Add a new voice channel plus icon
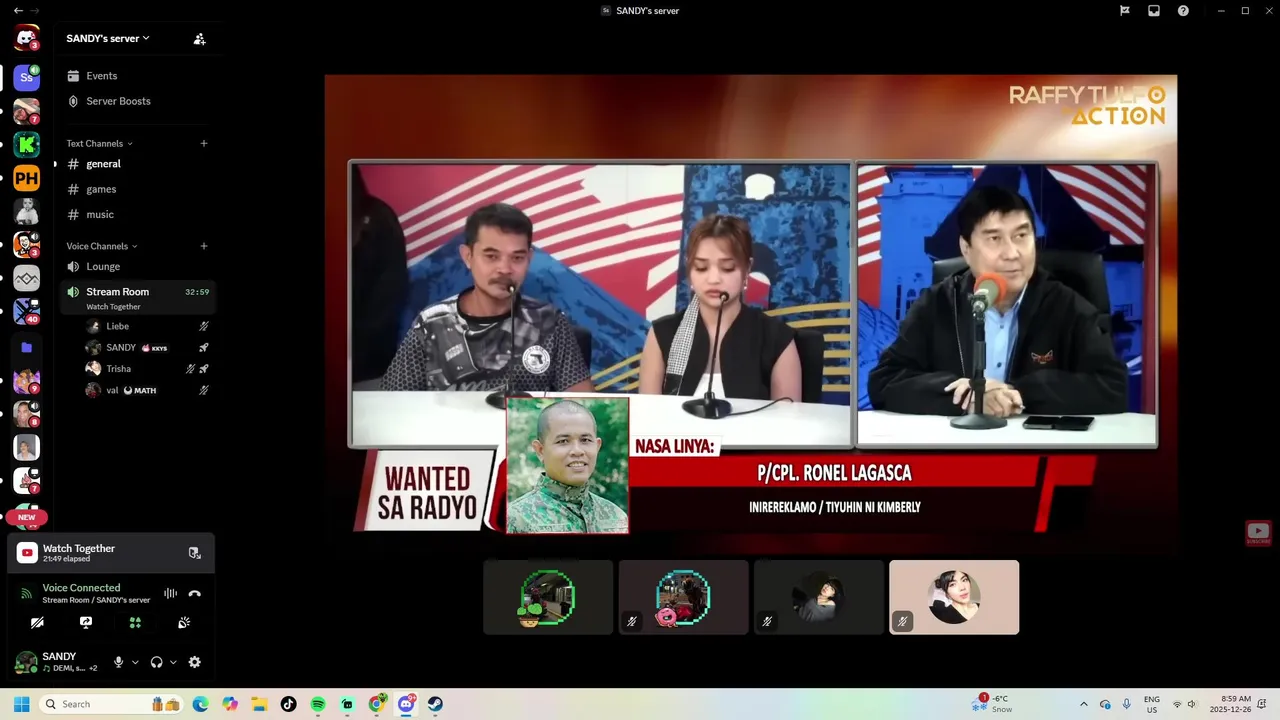The image size is (1280, 720). click(x=204, y=246)
